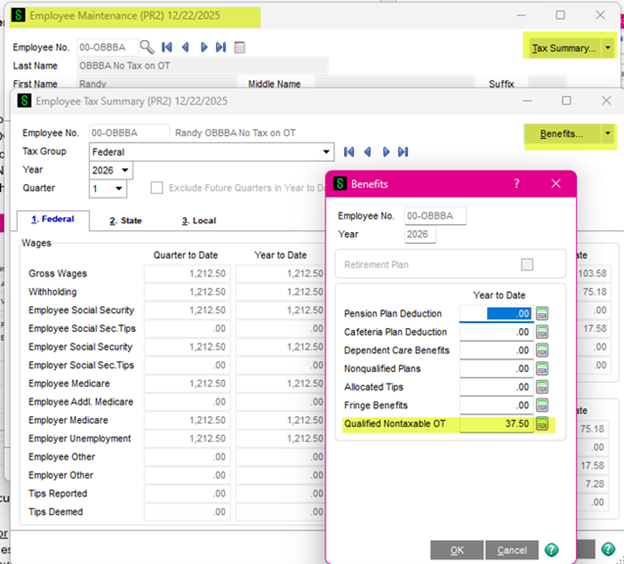Open calculator for Fringe Benefits field

[x=543, y=405]
